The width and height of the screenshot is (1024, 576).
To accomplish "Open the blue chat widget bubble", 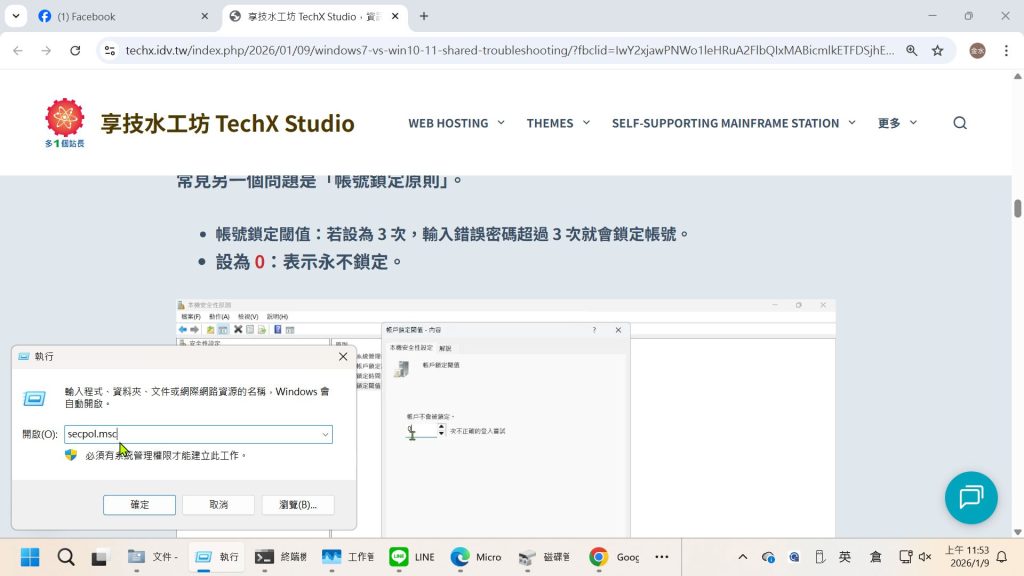I will pyautogui.click(x=970, y=497).
